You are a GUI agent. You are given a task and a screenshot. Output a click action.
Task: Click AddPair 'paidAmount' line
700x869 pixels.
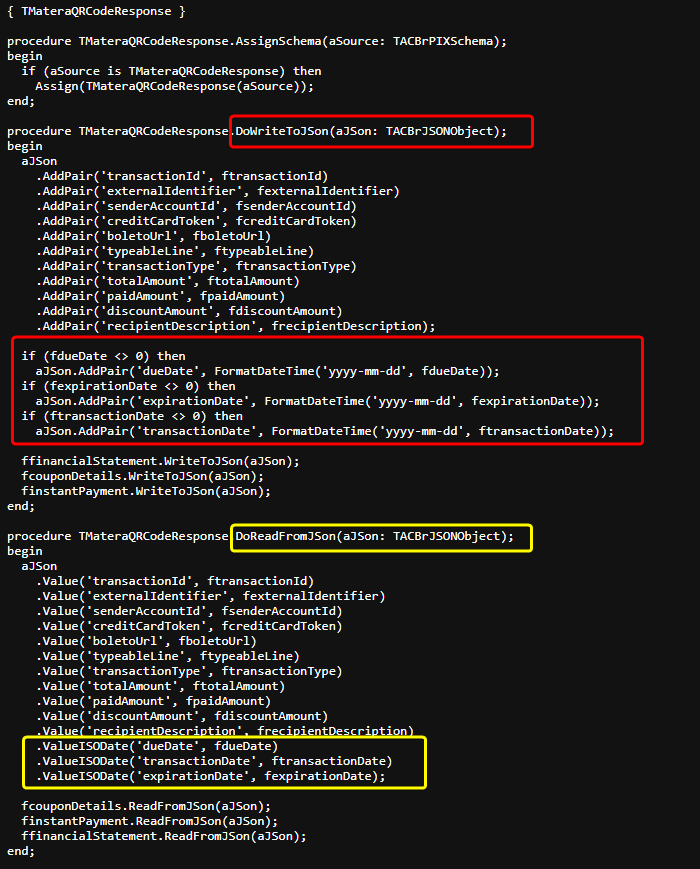(161, 296)
